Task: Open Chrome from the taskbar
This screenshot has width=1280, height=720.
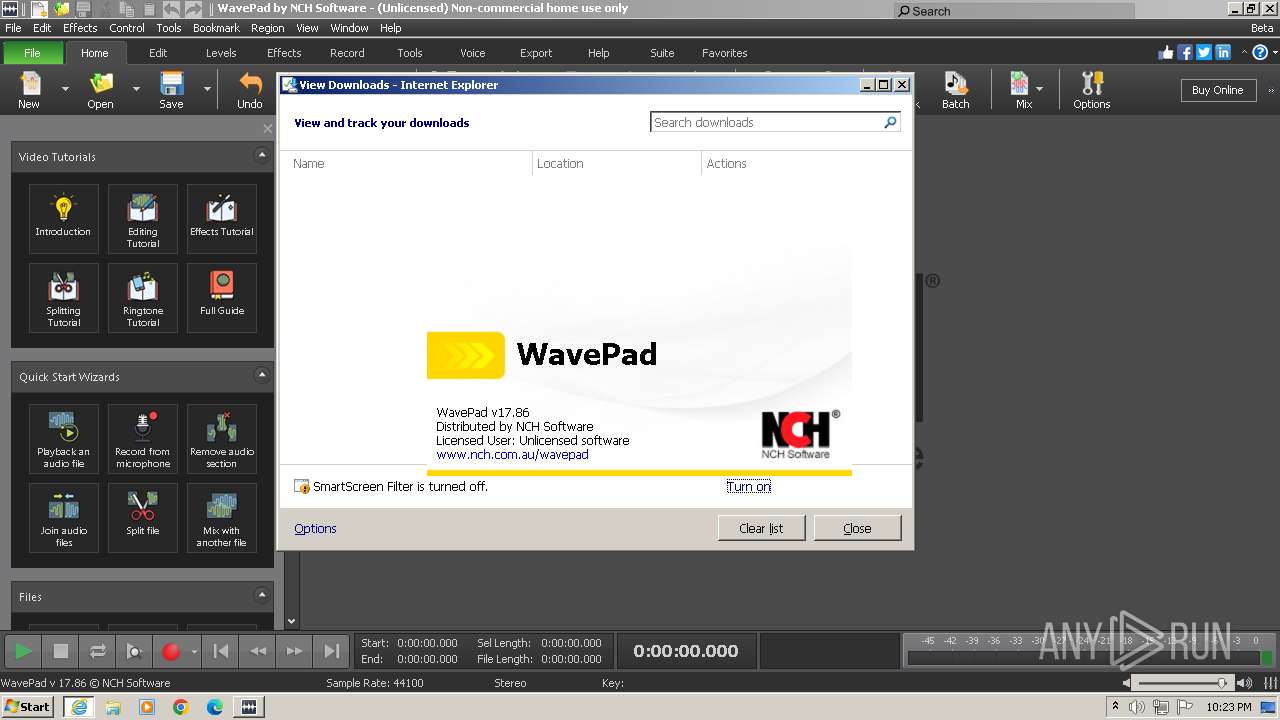Action: 180,706
